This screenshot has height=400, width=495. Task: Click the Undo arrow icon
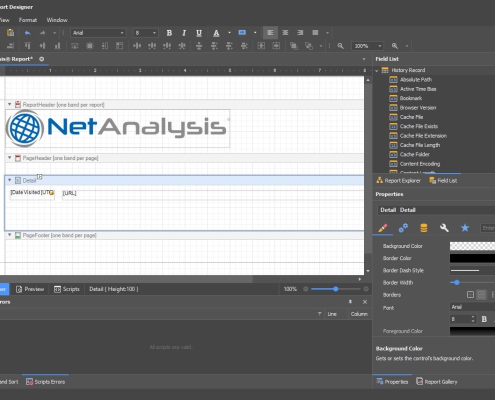coord(27,33)
